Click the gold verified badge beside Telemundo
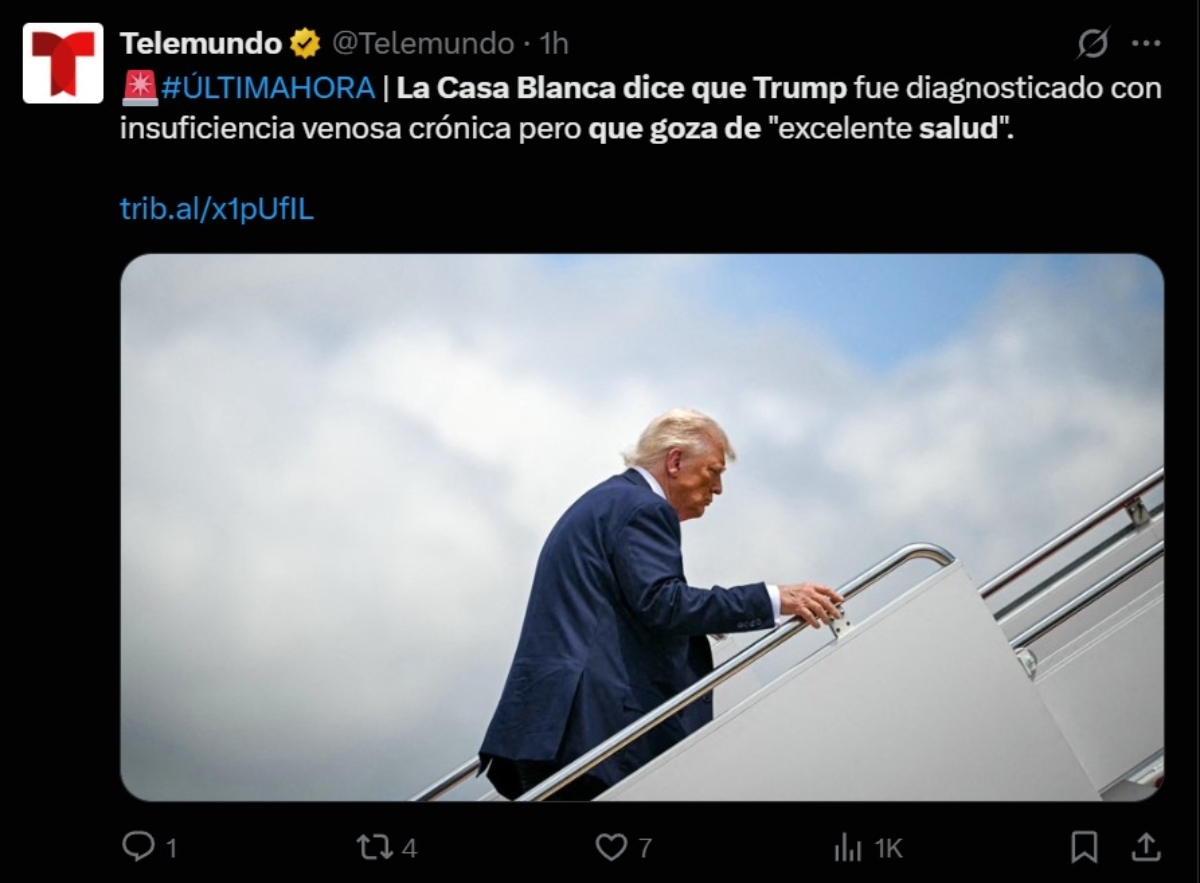The image size is (1200, 883). tap(305, 43)
